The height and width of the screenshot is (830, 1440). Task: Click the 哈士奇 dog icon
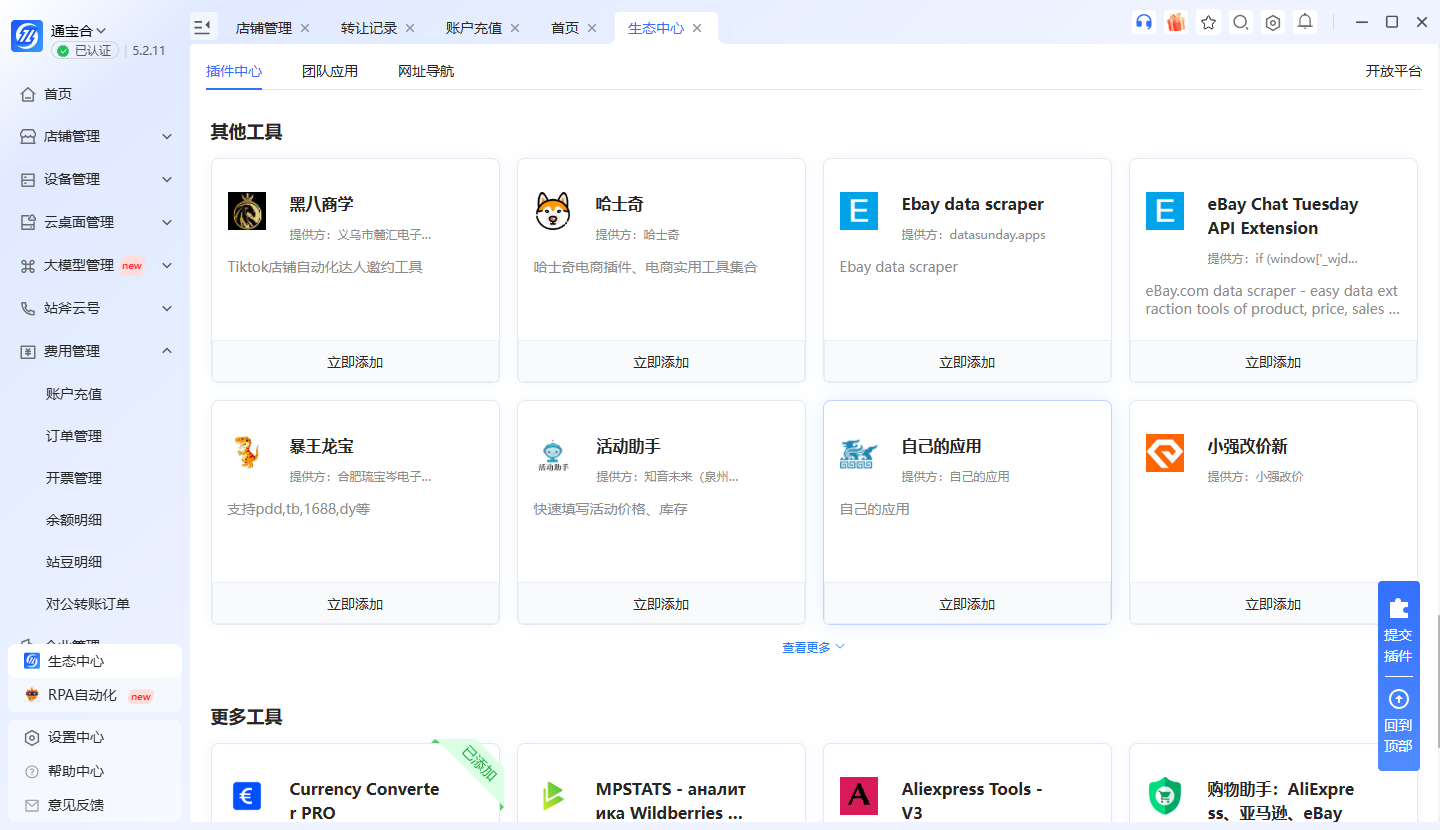click(553, 211)
